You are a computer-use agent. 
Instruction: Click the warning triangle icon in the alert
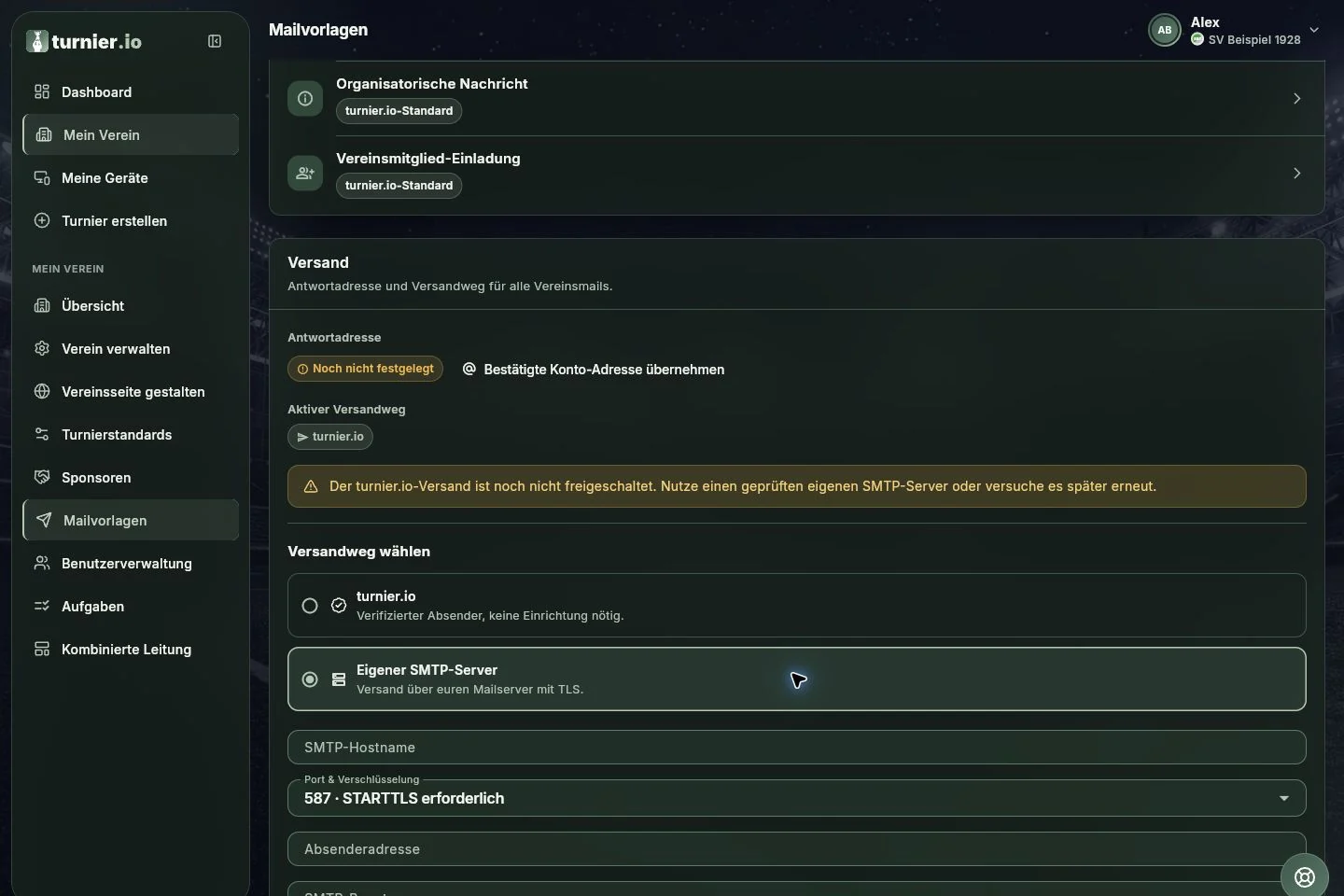click(311, 486)
